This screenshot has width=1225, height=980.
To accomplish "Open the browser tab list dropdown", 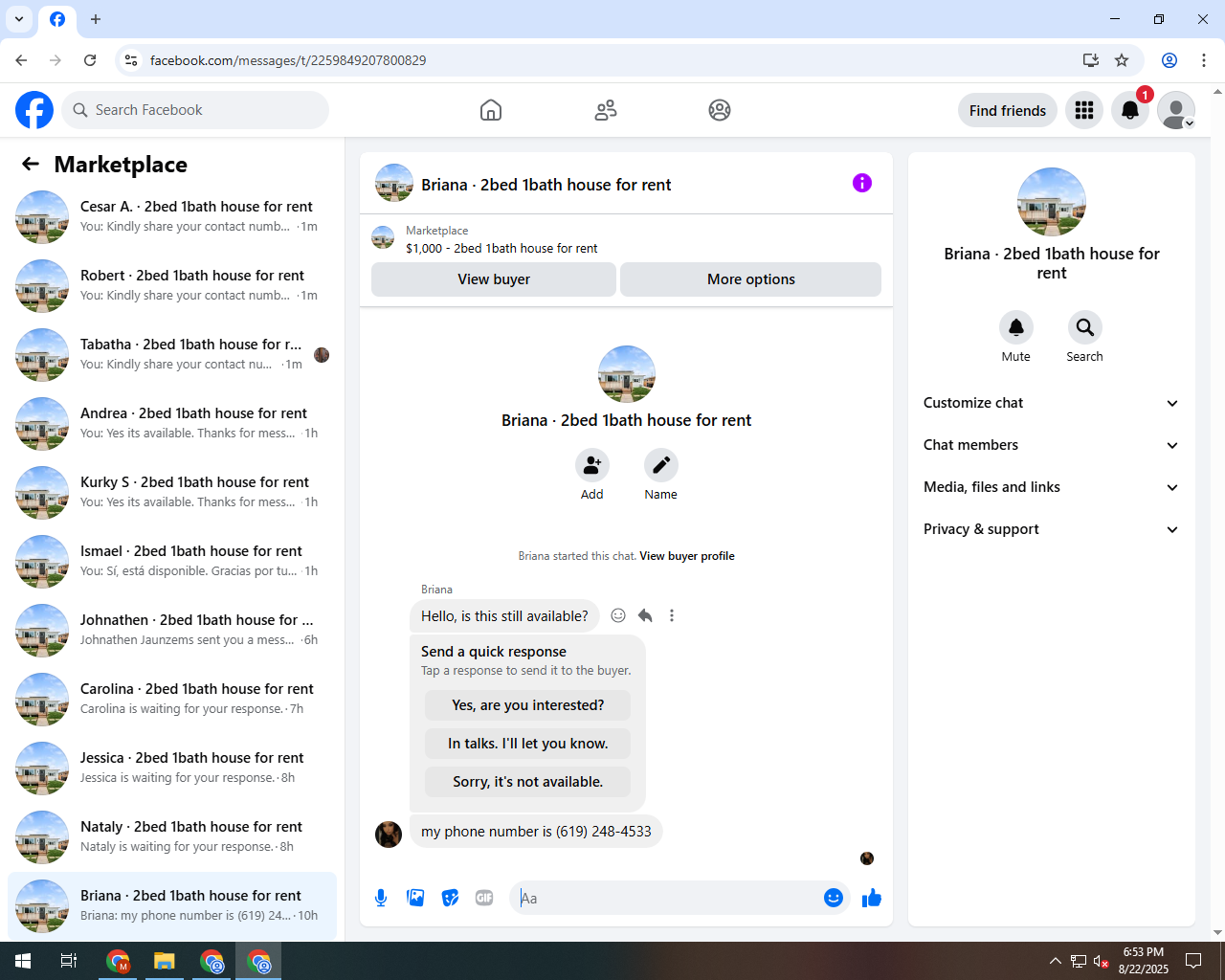I will coord(19,19).
